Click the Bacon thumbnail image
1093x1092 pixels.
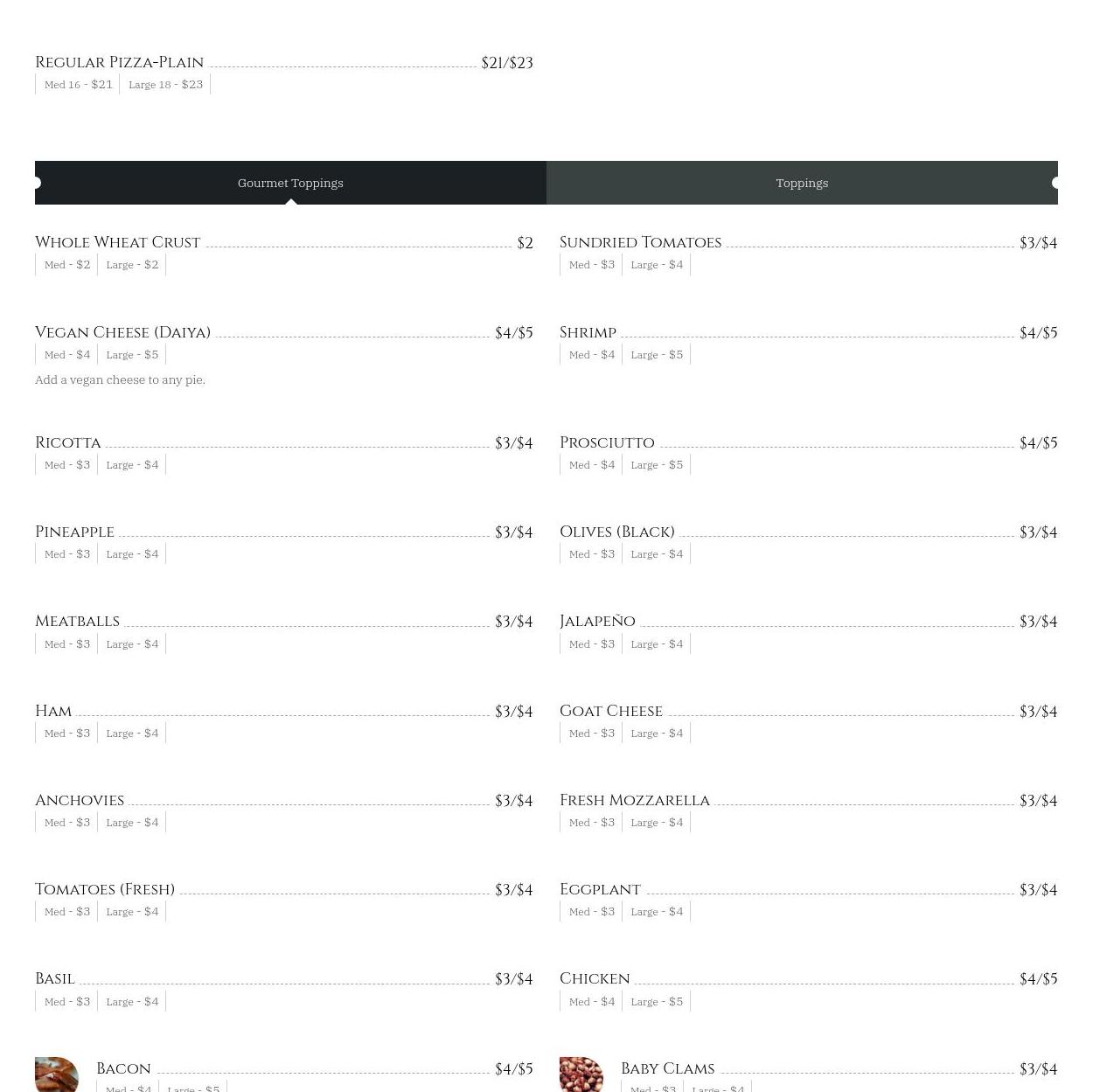tap(57, 1075)
